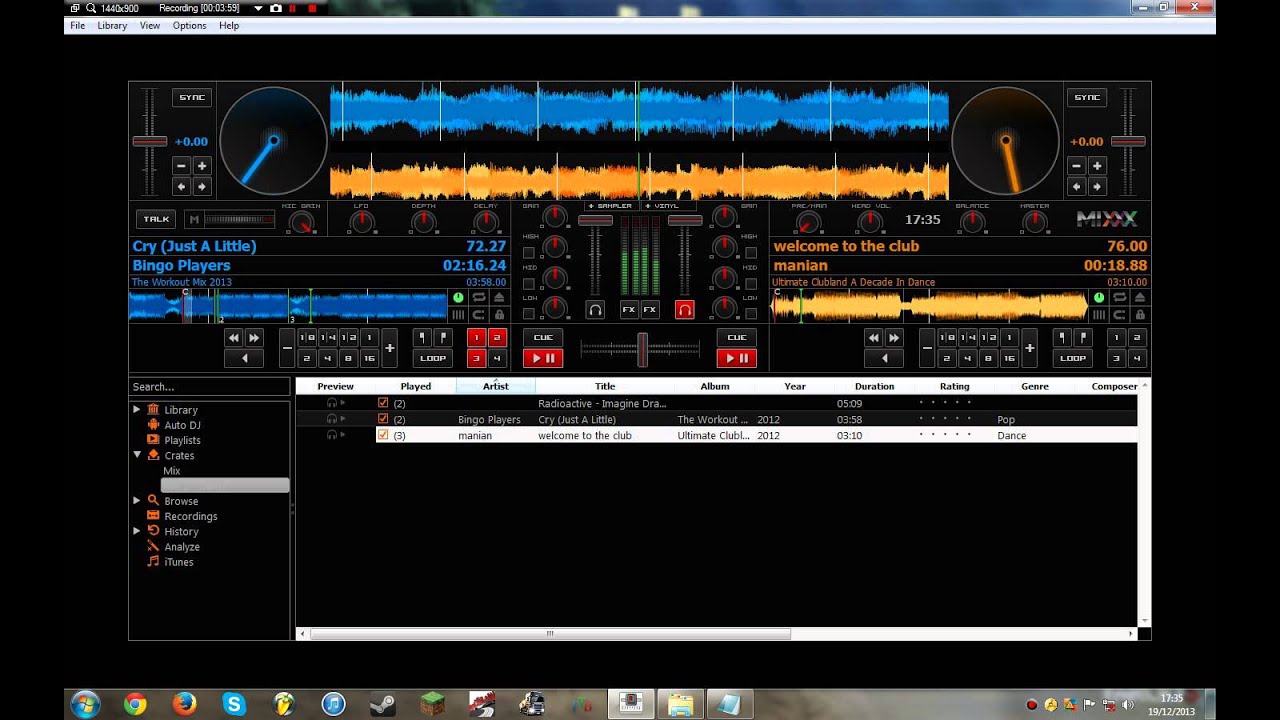Open the File menu

77,26
